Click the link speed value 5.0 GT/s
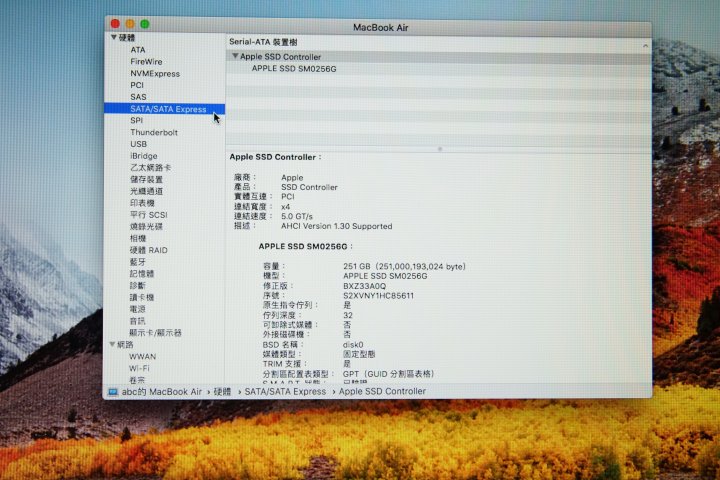 [297, 216]
